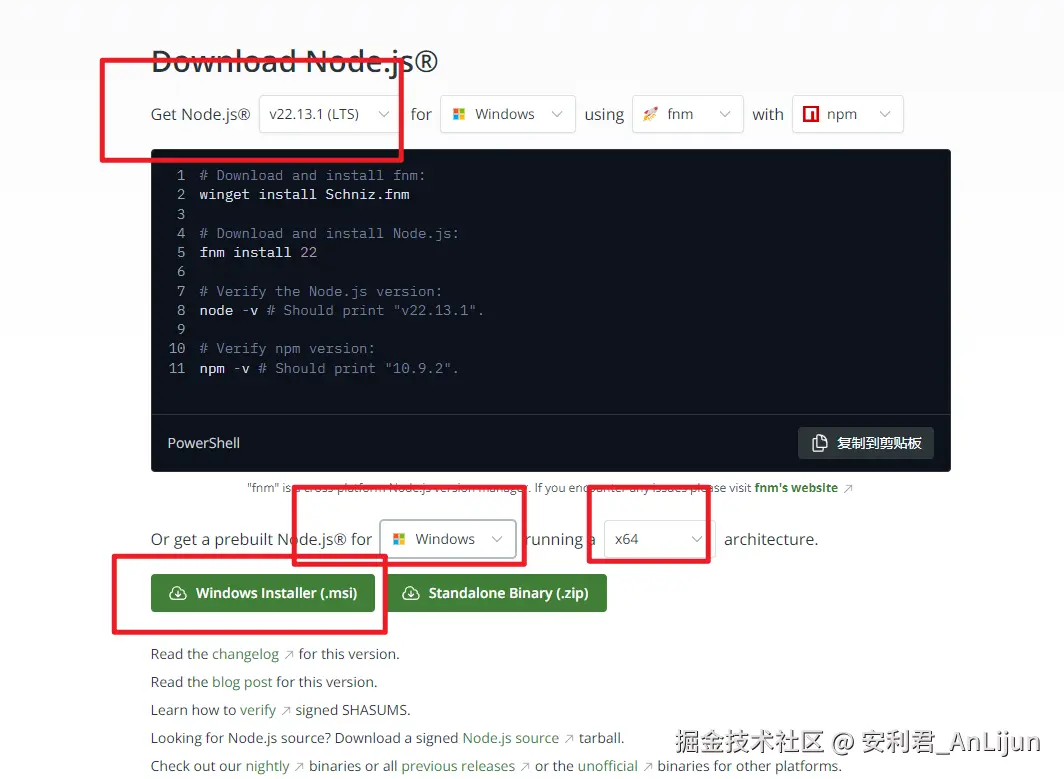1064x779 pixels.
Task: Click the 'node -v' code line
Action: pyautogui.click(x=341, y=311)
